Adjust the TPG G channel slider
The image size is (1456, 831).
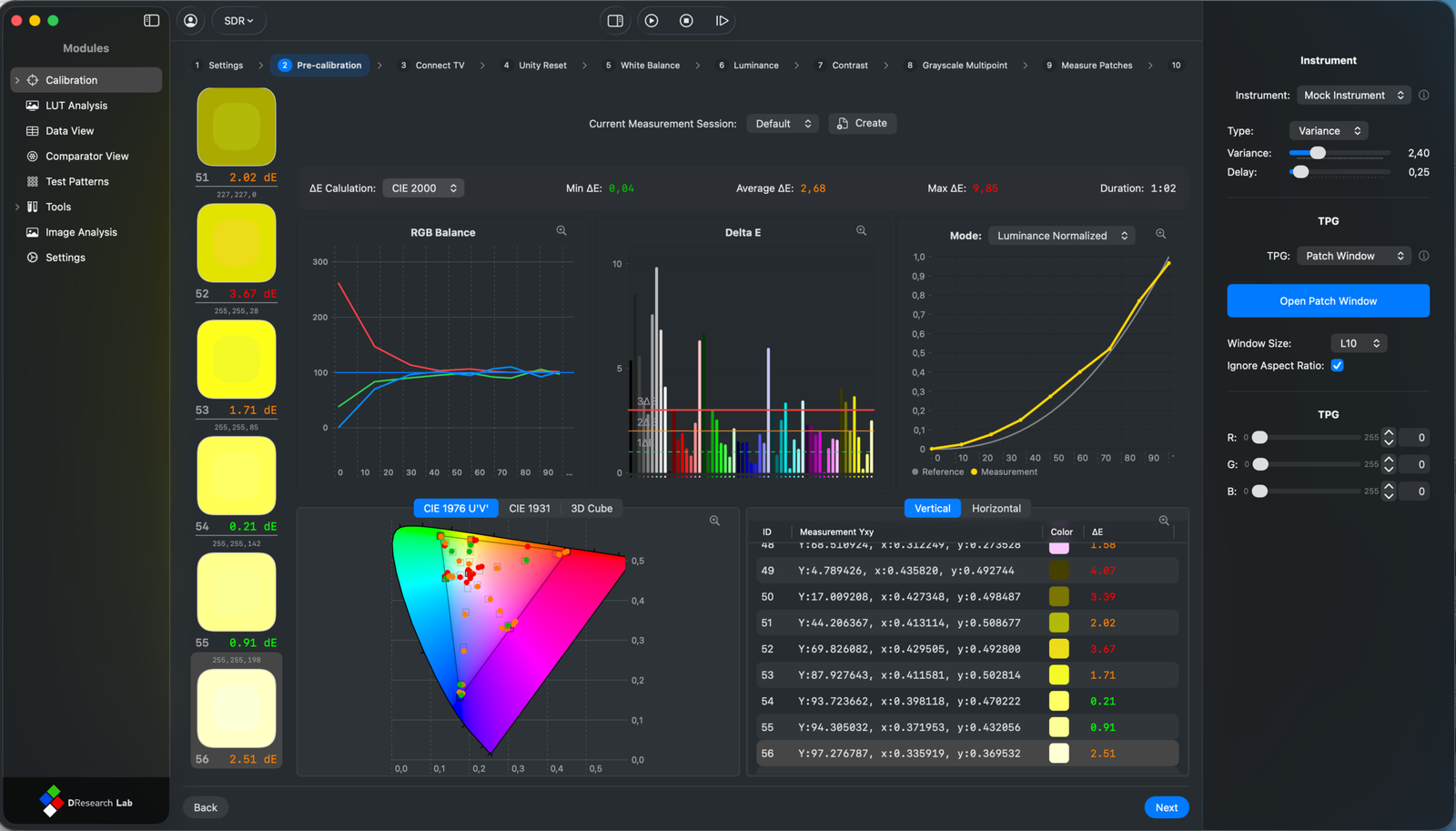coord(1259,464)
